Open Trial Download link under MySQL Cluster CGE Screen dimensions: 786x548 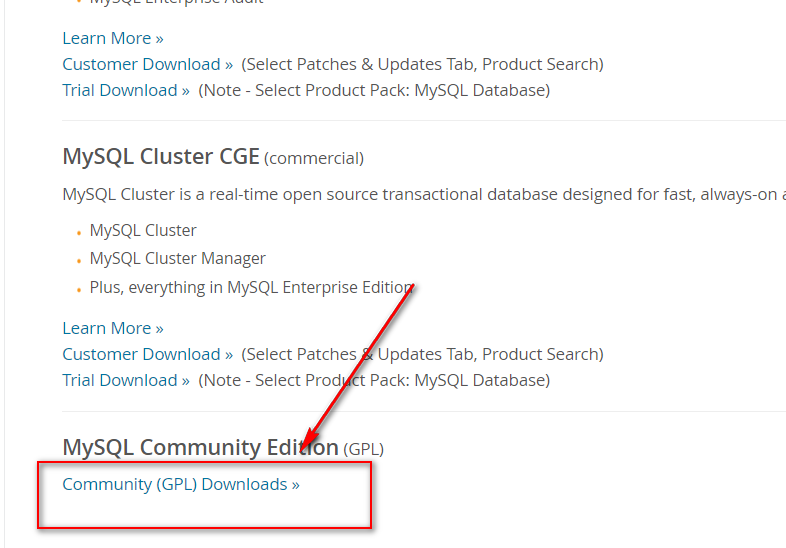click(125, 380)
